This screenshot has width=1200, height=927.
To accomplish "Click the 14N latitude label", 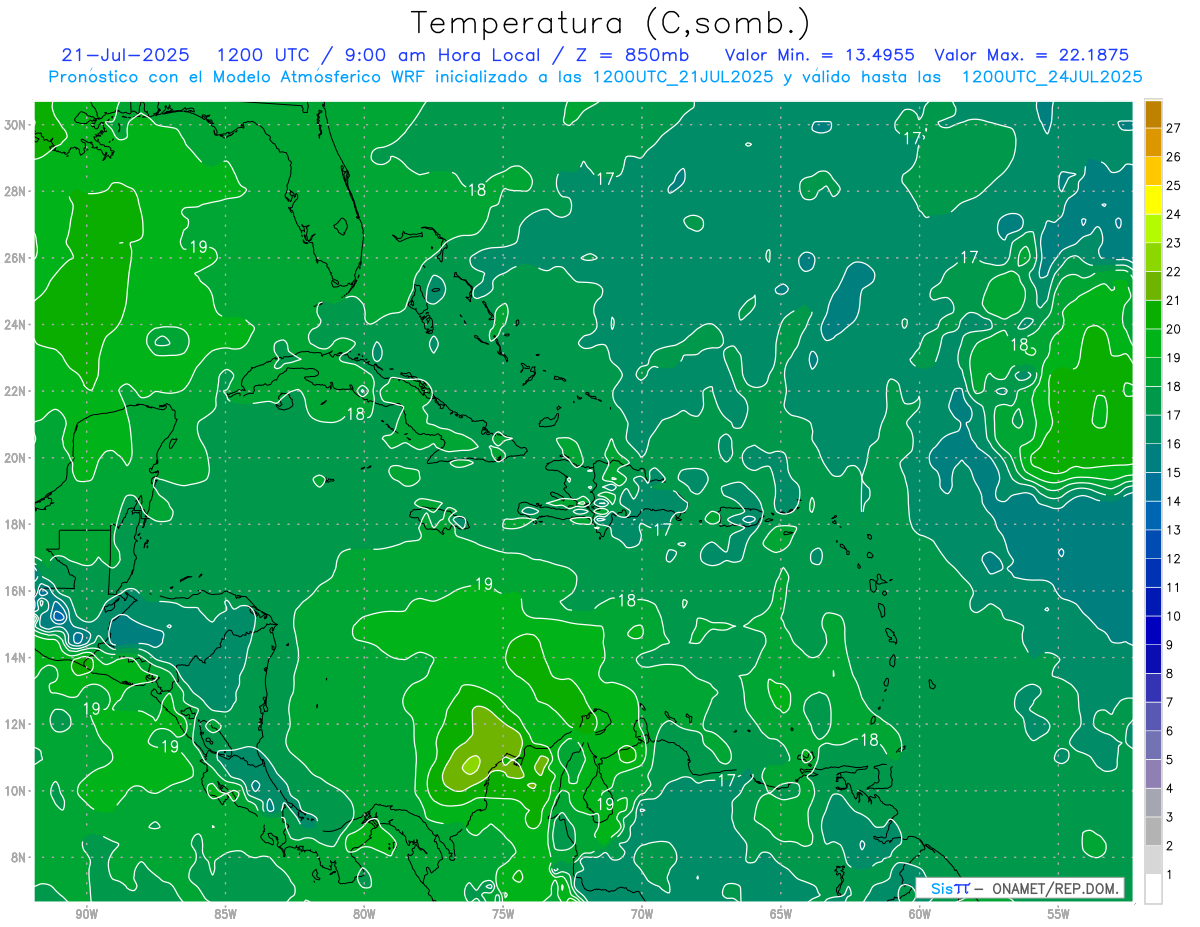I will coord(15,658).
